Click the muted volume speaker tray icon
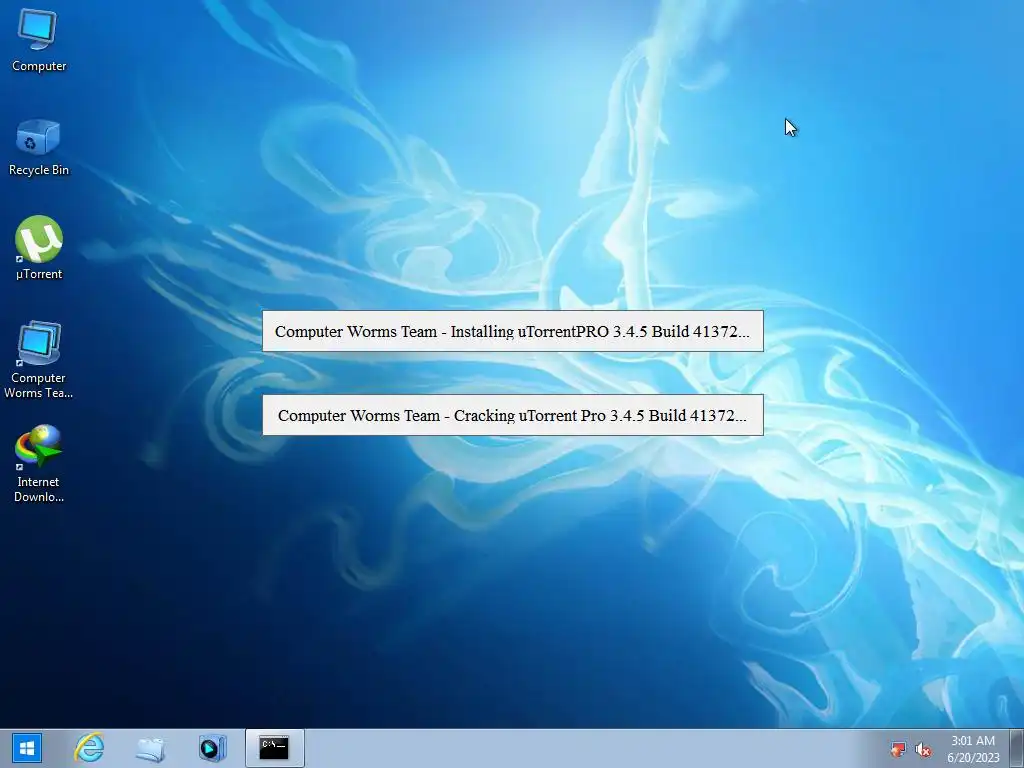 point(923,749)
